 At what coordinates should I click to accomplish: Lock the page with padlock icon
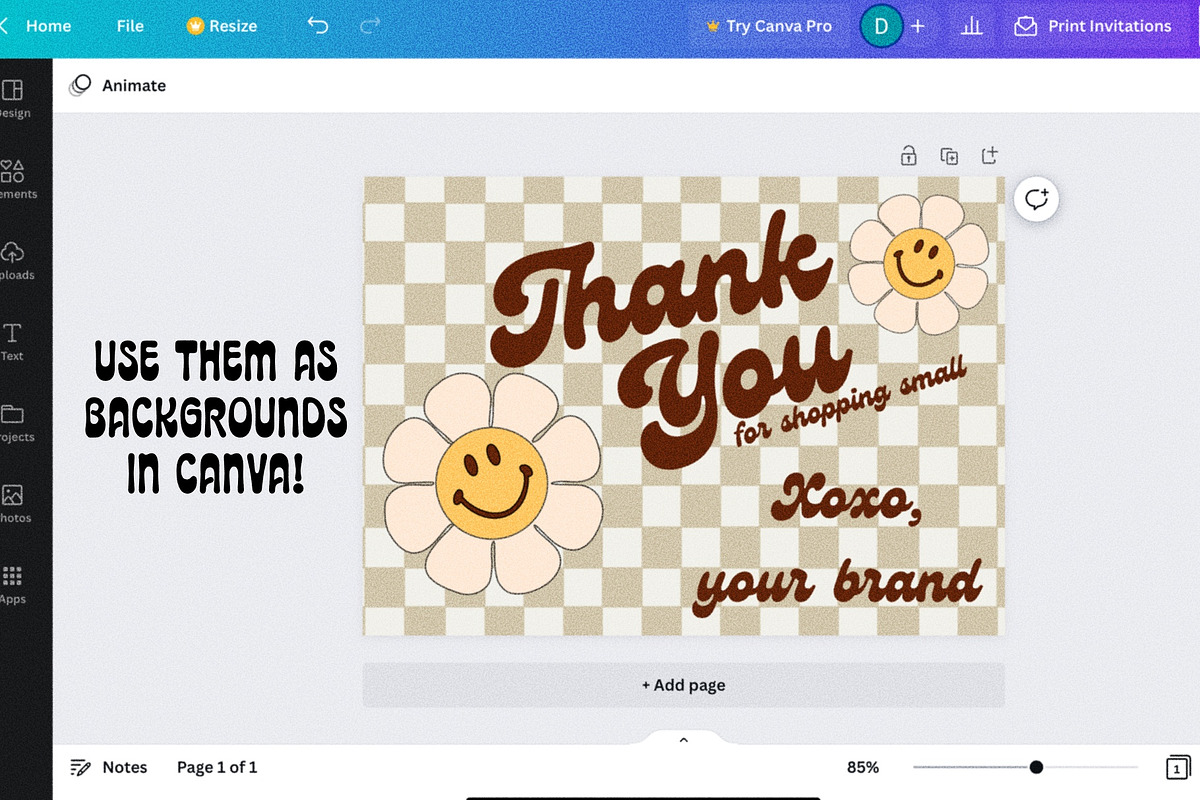coord(908,155)
